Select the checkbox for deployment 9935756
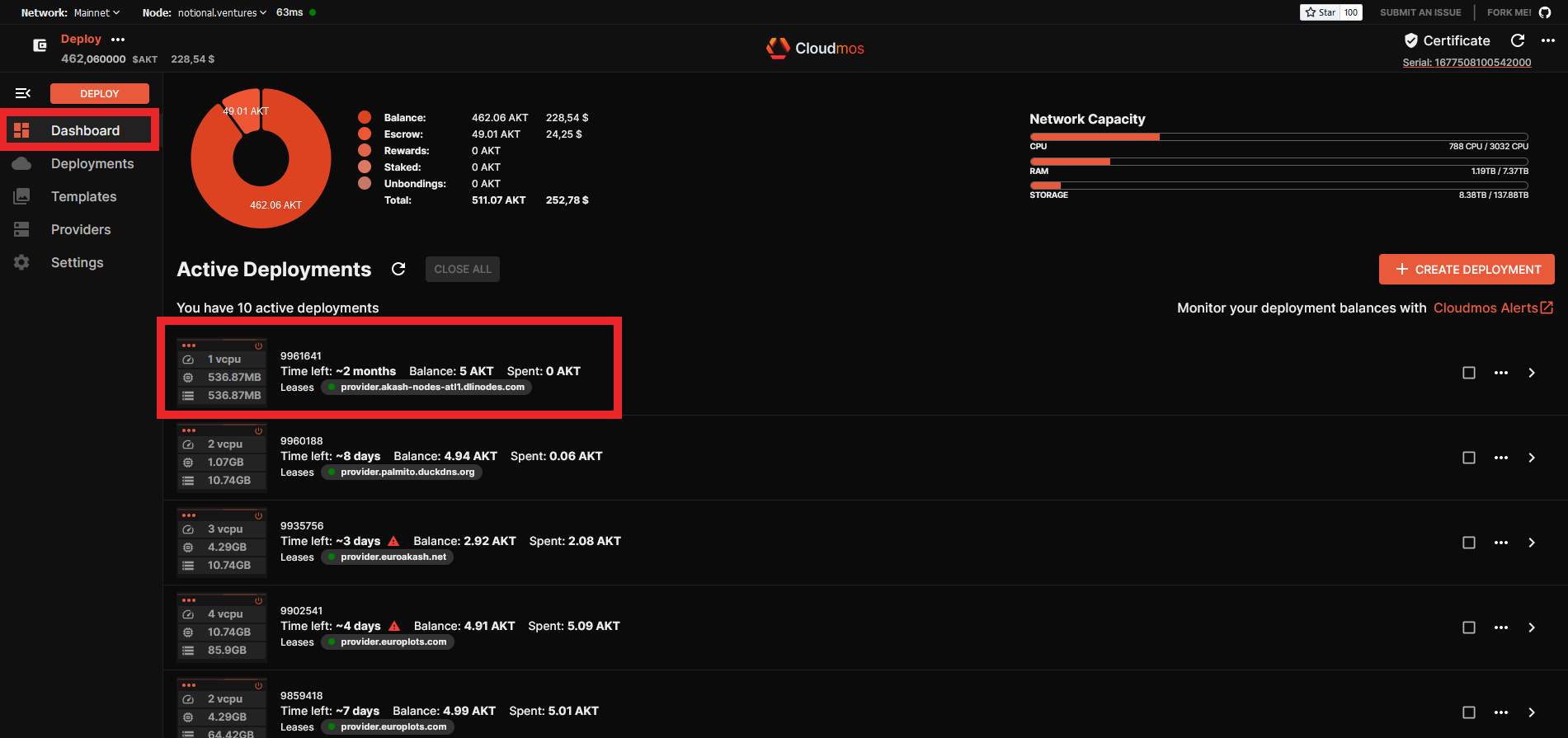This screenshot has height=738, width=1568. 1468,543
